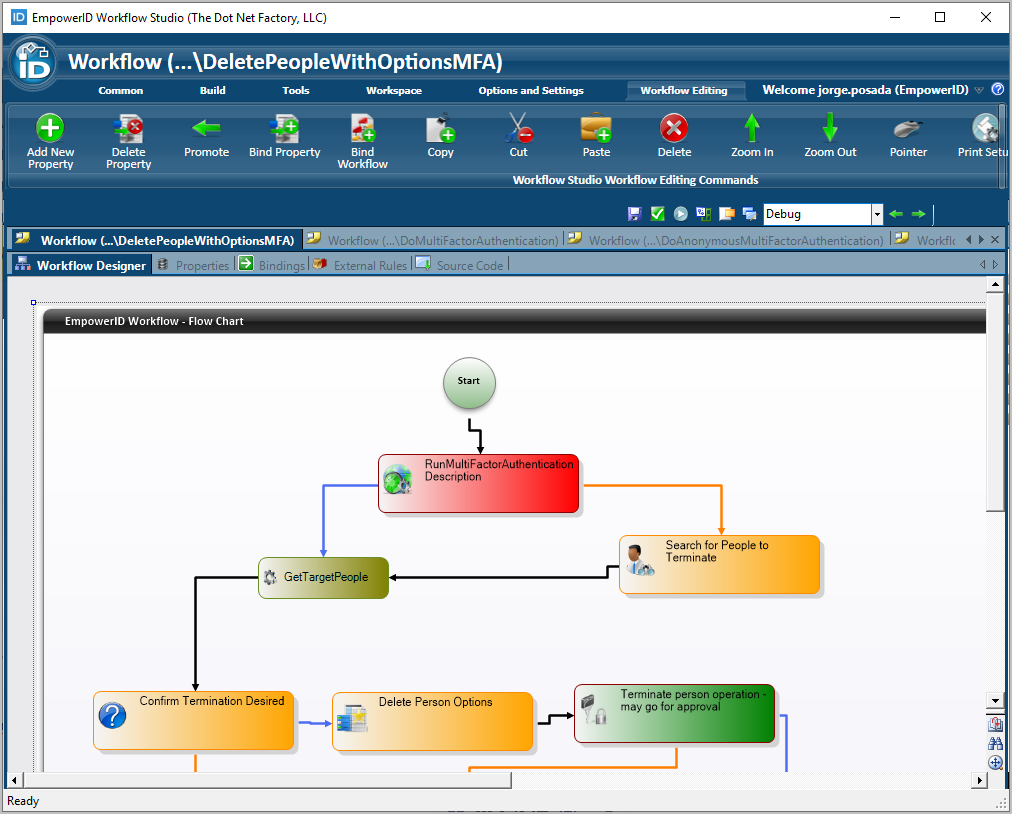Open find with the binoculars icon
Viewport: 1012px width, 814px height.
[x=996, y=743]
